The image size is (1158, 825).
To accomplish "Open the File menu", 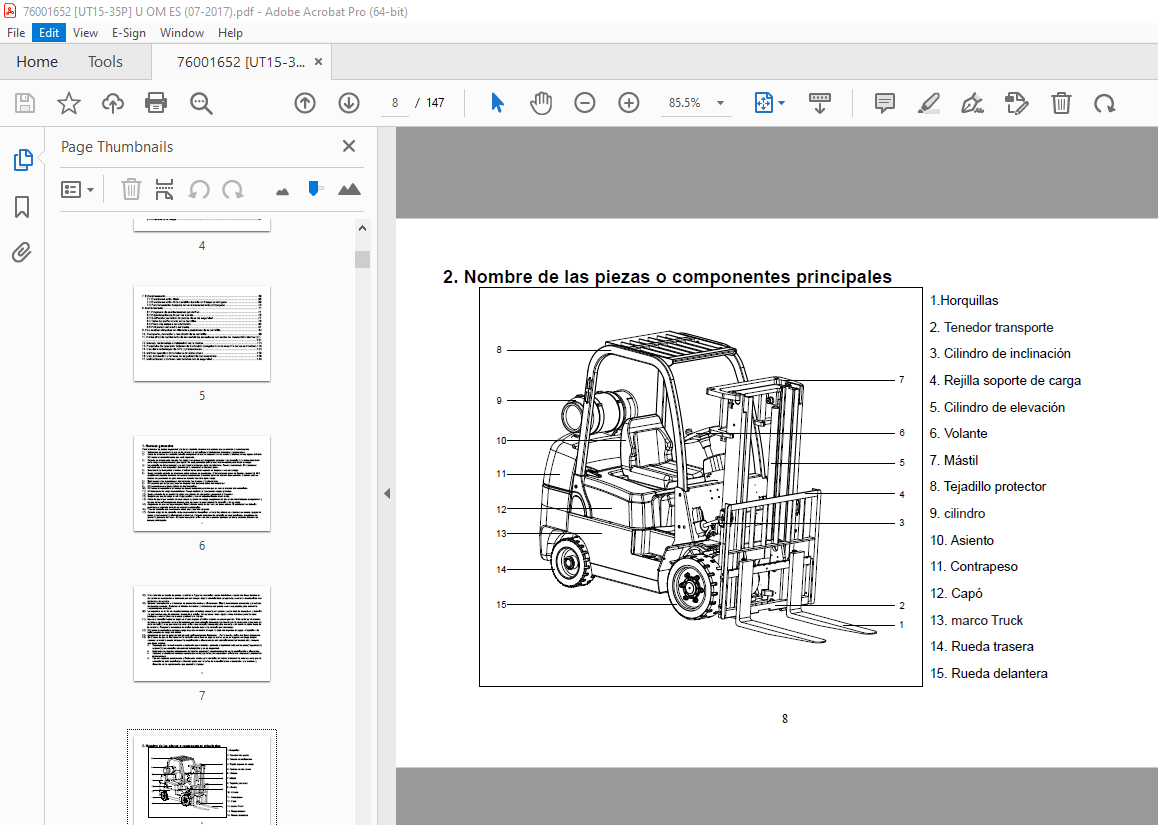I will pyautogui.click(x=16, y=32).
